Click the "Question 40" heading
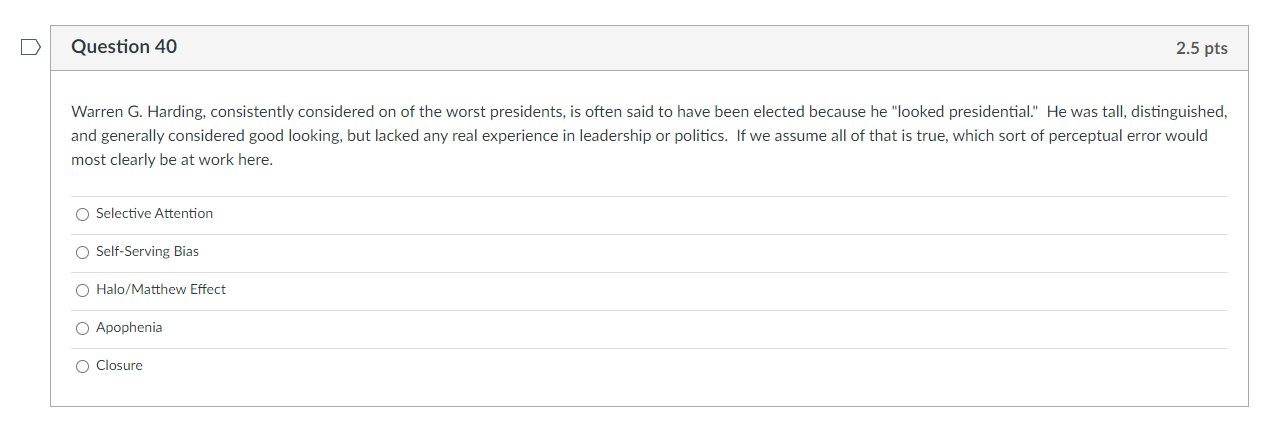Image resolution: width=1277 pixels, height=427 pixels. click(124, 47)
